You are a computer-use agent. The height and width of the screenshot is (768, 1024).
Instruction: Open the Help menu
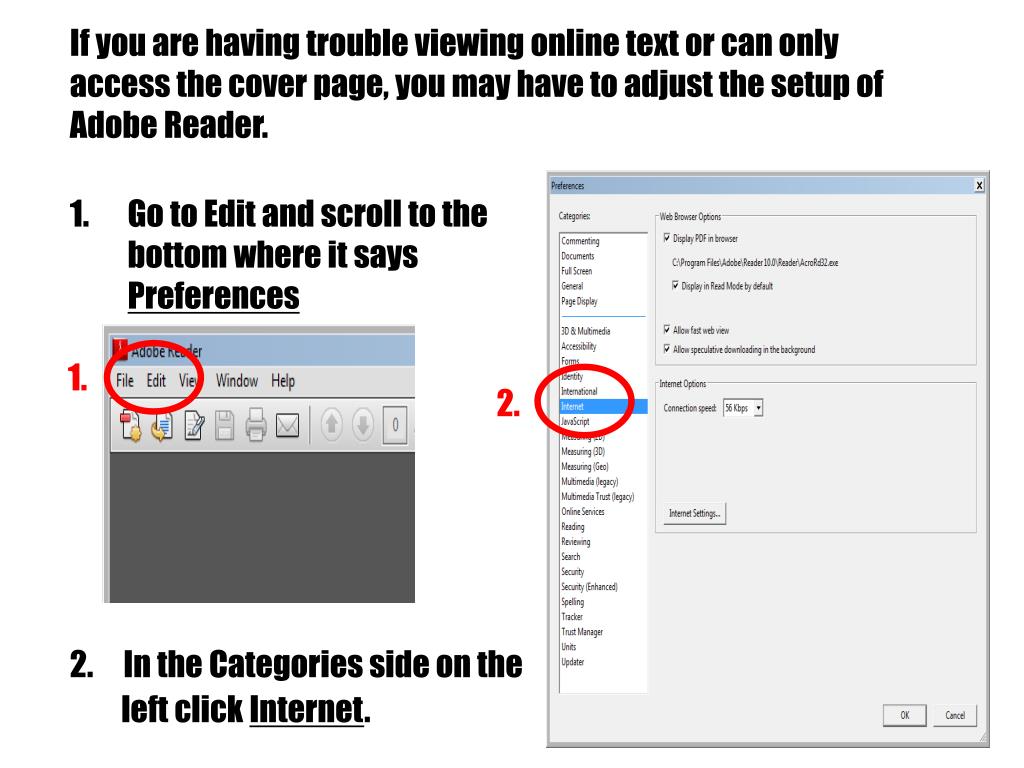pos(283,381)
